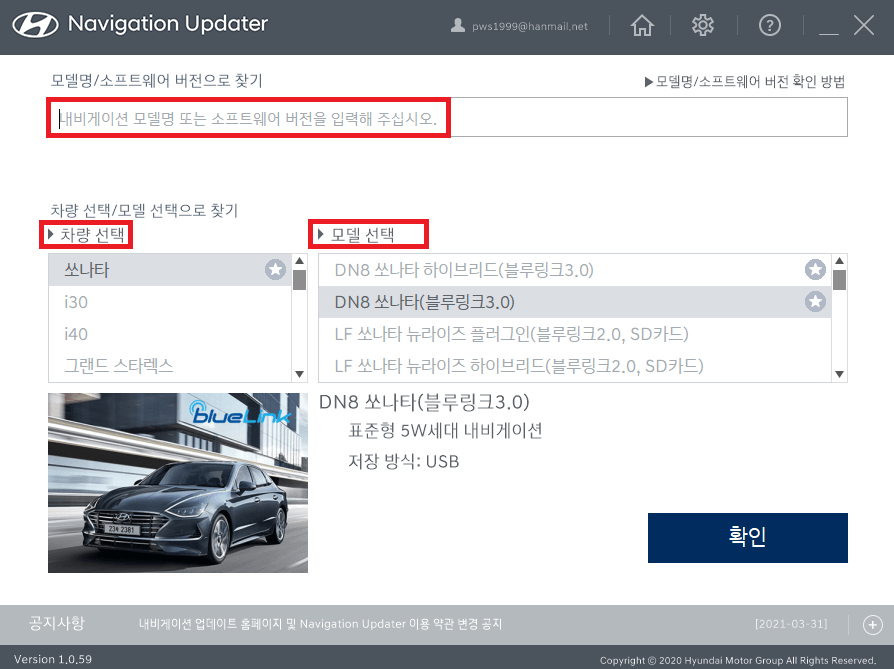Select 그랜드 스타렉스 in the vehicle list
Screen dimensions: 894x669
[x=170, y=366]
